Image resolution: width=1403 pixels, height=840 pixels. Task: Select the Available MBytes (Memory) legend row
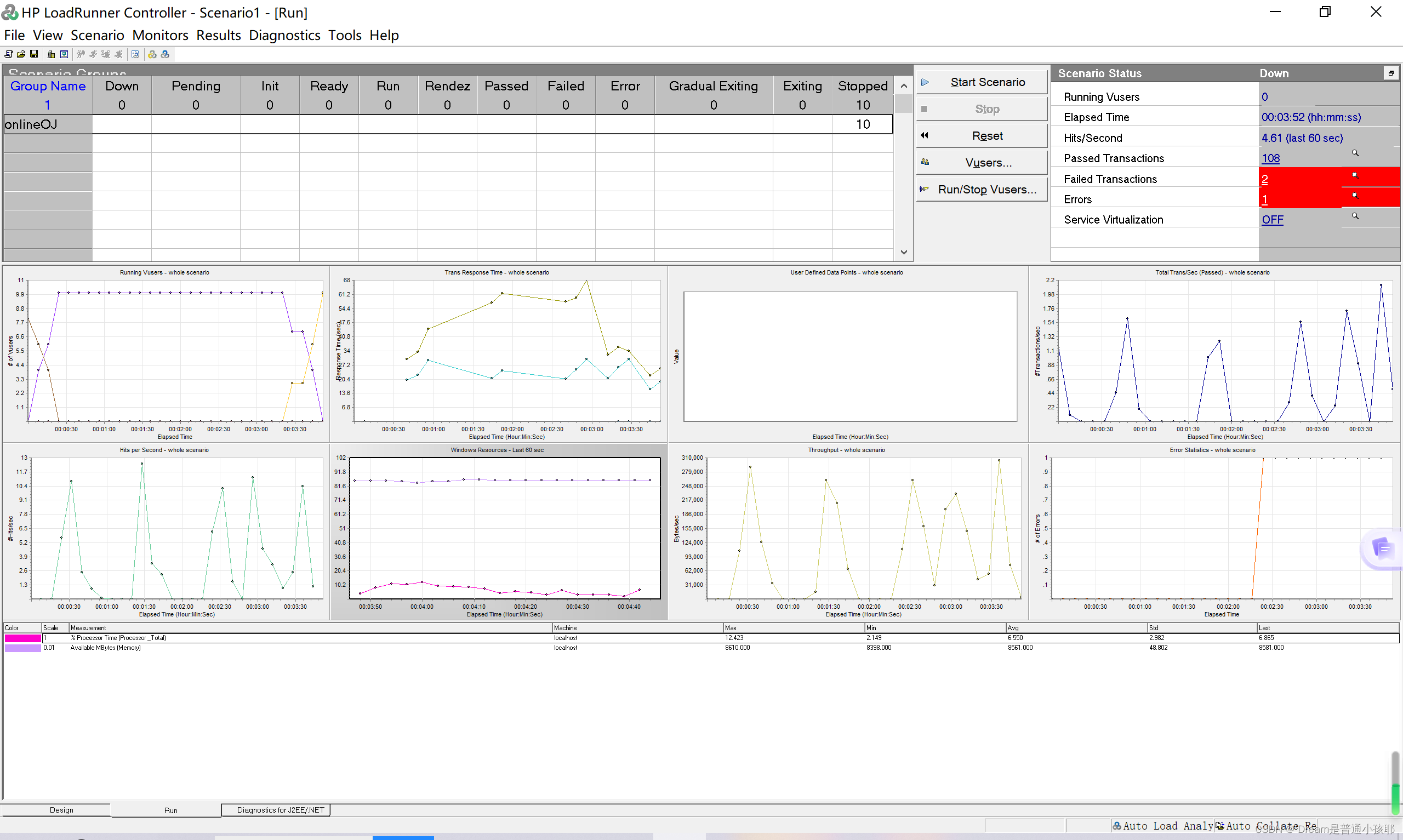[701, 648]
